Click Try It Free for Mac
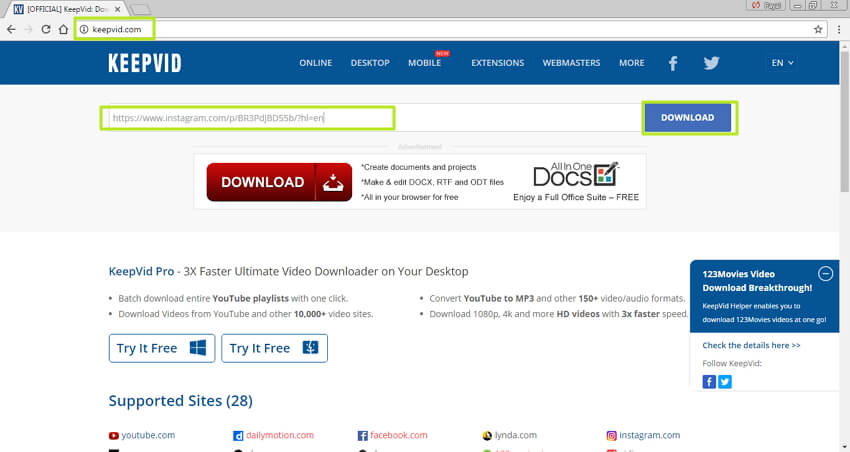Viewport: 850px width, 452px height. coord(274,348)
